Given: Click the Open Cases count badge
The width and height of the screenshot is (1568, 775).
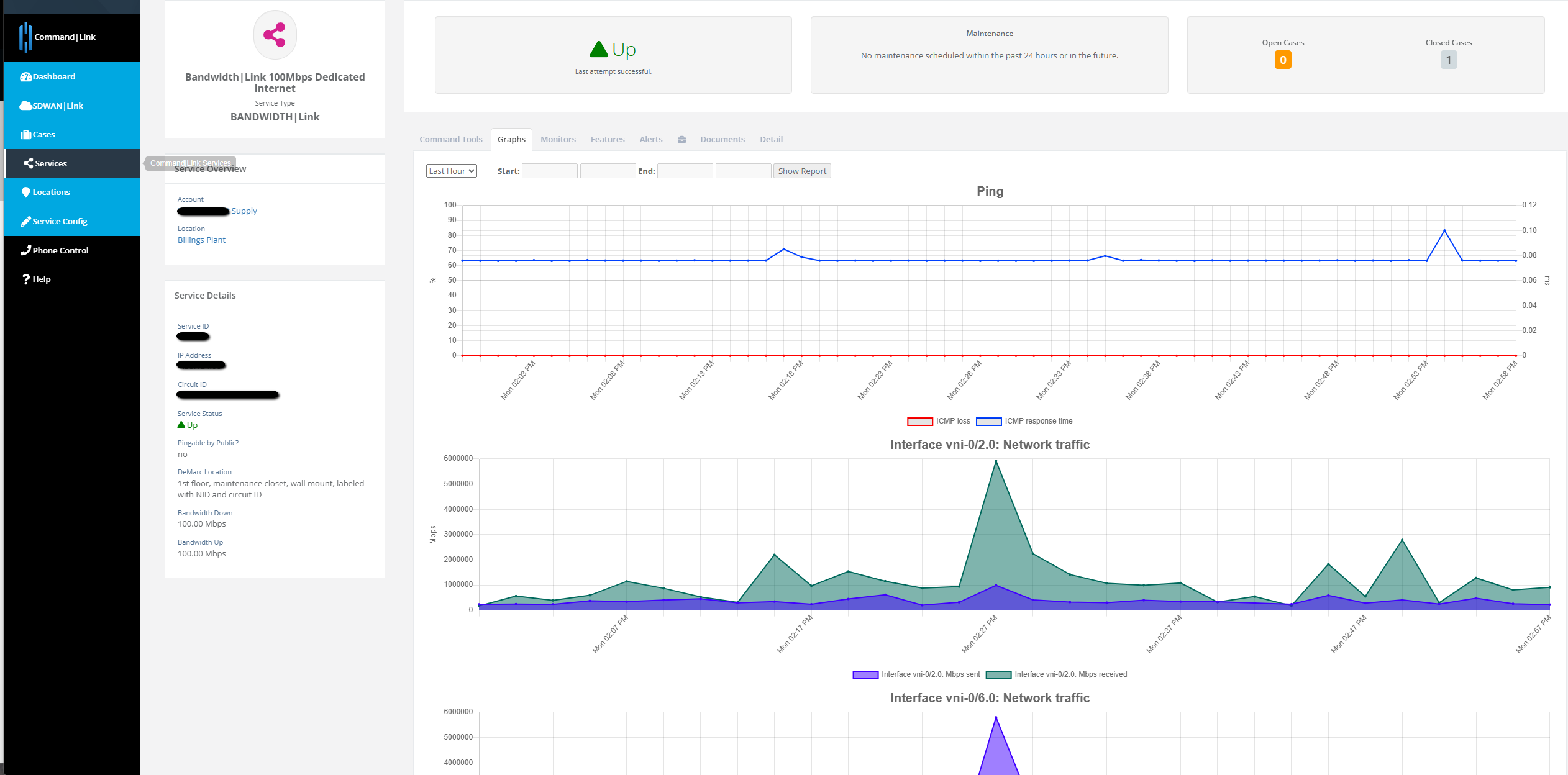Looking at the screenshot, I should coord(1282,60).
